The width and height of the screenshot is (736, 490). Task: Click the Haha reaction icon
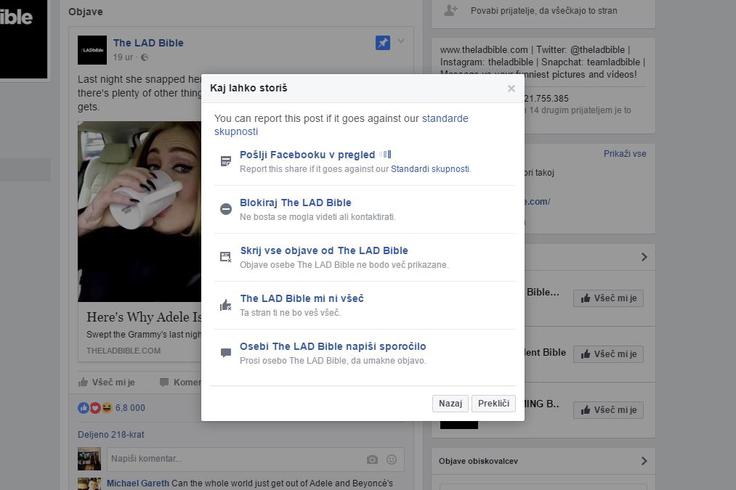[107, 408]
